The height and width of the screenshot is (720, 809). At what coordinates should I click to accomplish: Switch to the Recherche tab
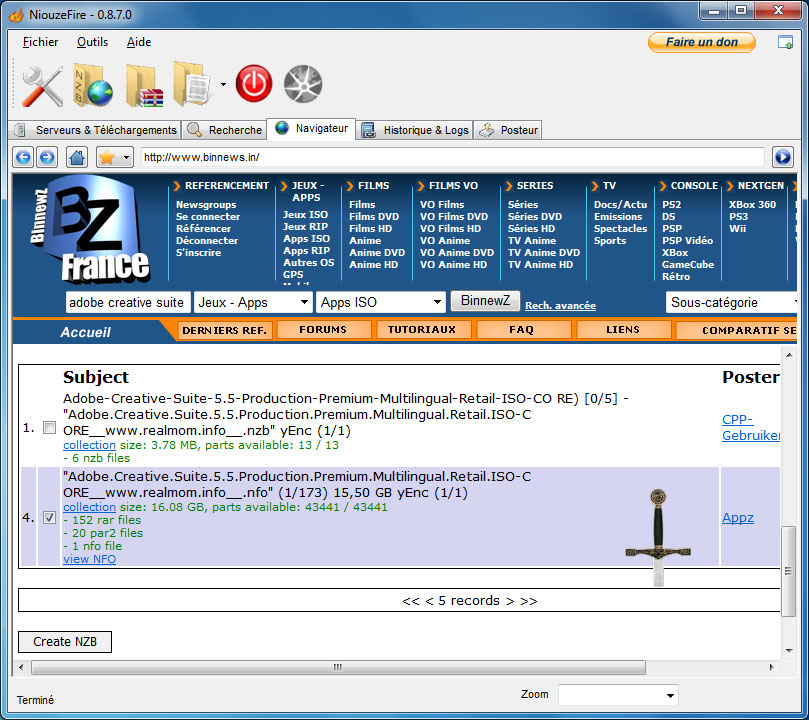click(224, 130)
